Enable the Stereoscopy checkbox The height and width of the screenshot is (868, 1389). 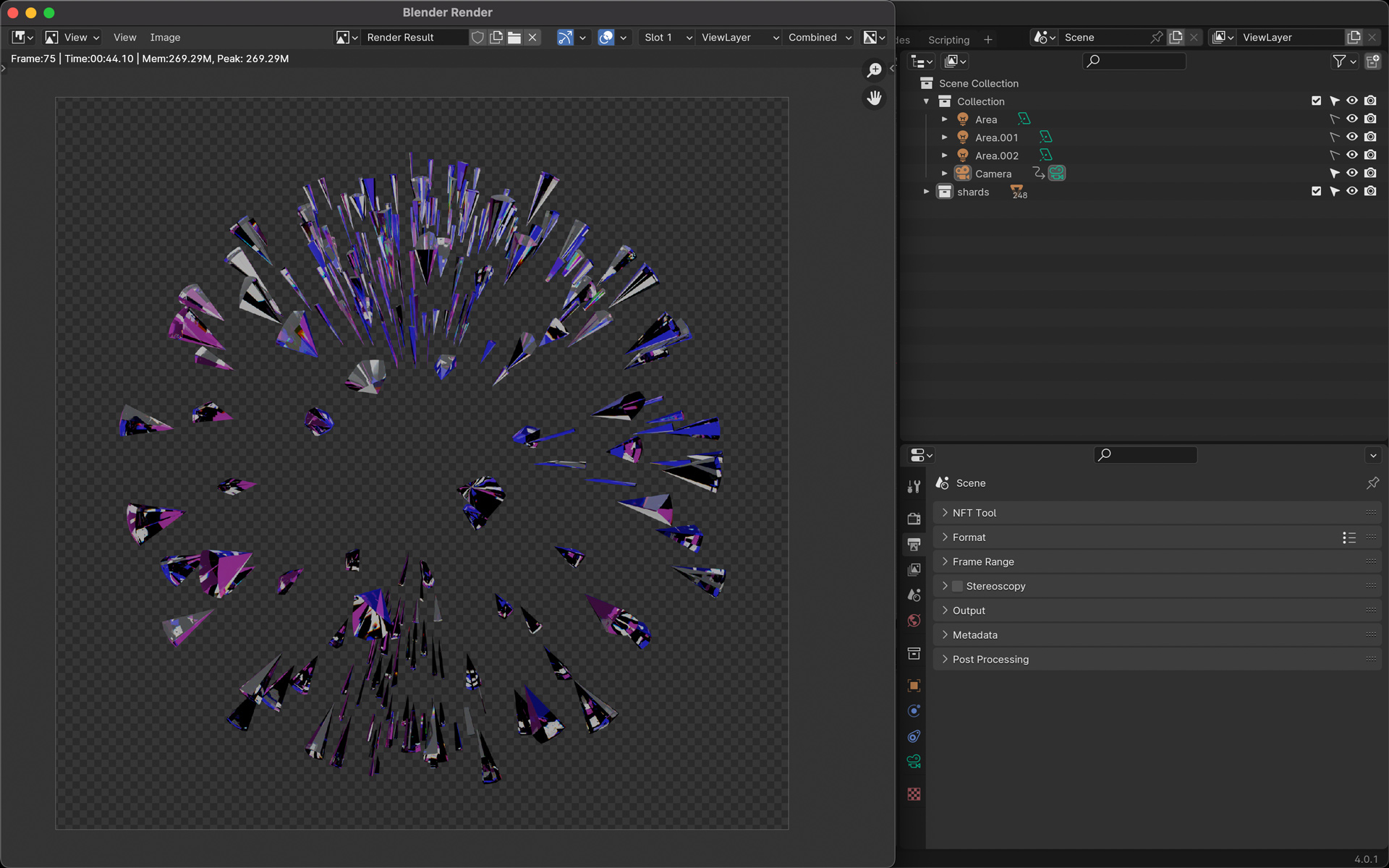point(956,586)
